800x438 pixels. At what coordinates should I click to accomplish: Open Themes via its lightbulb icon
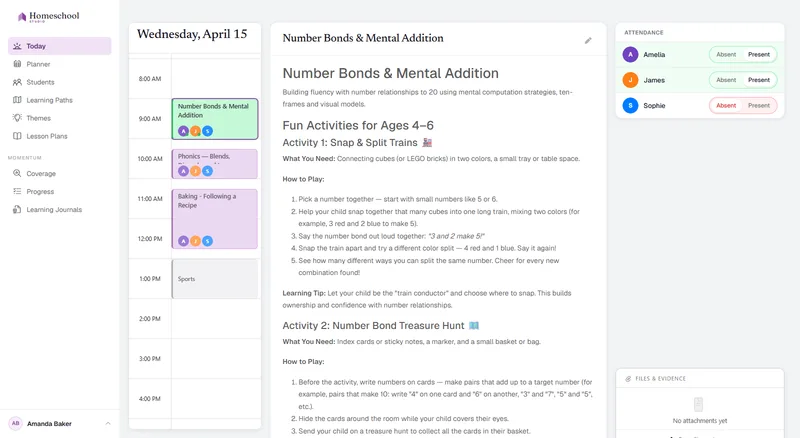tap(17, 118)
